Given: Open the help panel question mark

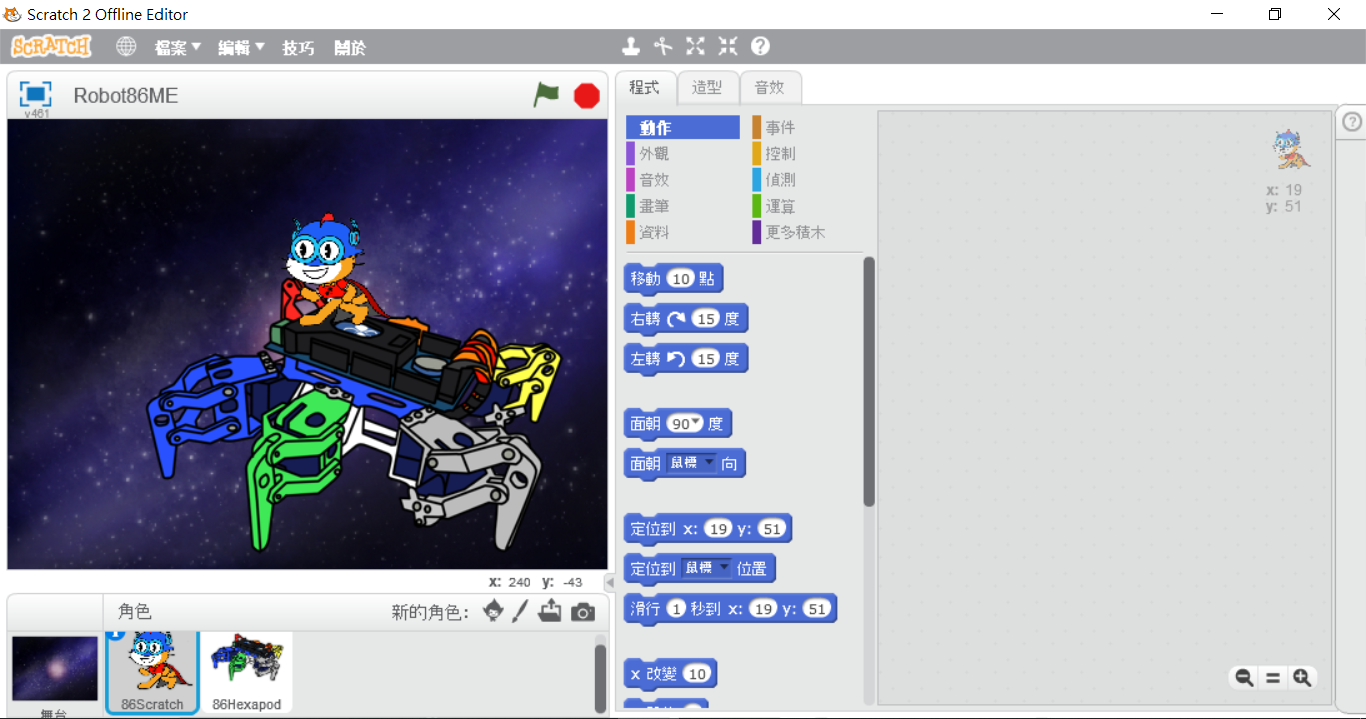Looking at the screenshot, I should [x=1352, y=121].
